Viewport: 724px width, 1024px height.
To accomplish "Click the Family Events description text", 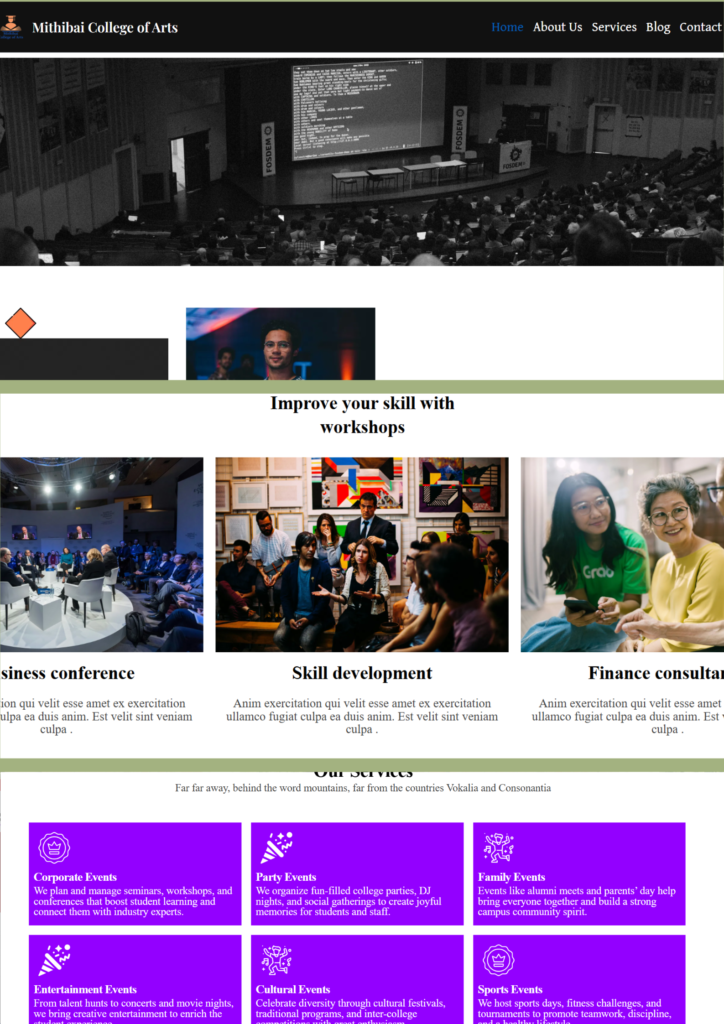I will click(x=576, y=901).
